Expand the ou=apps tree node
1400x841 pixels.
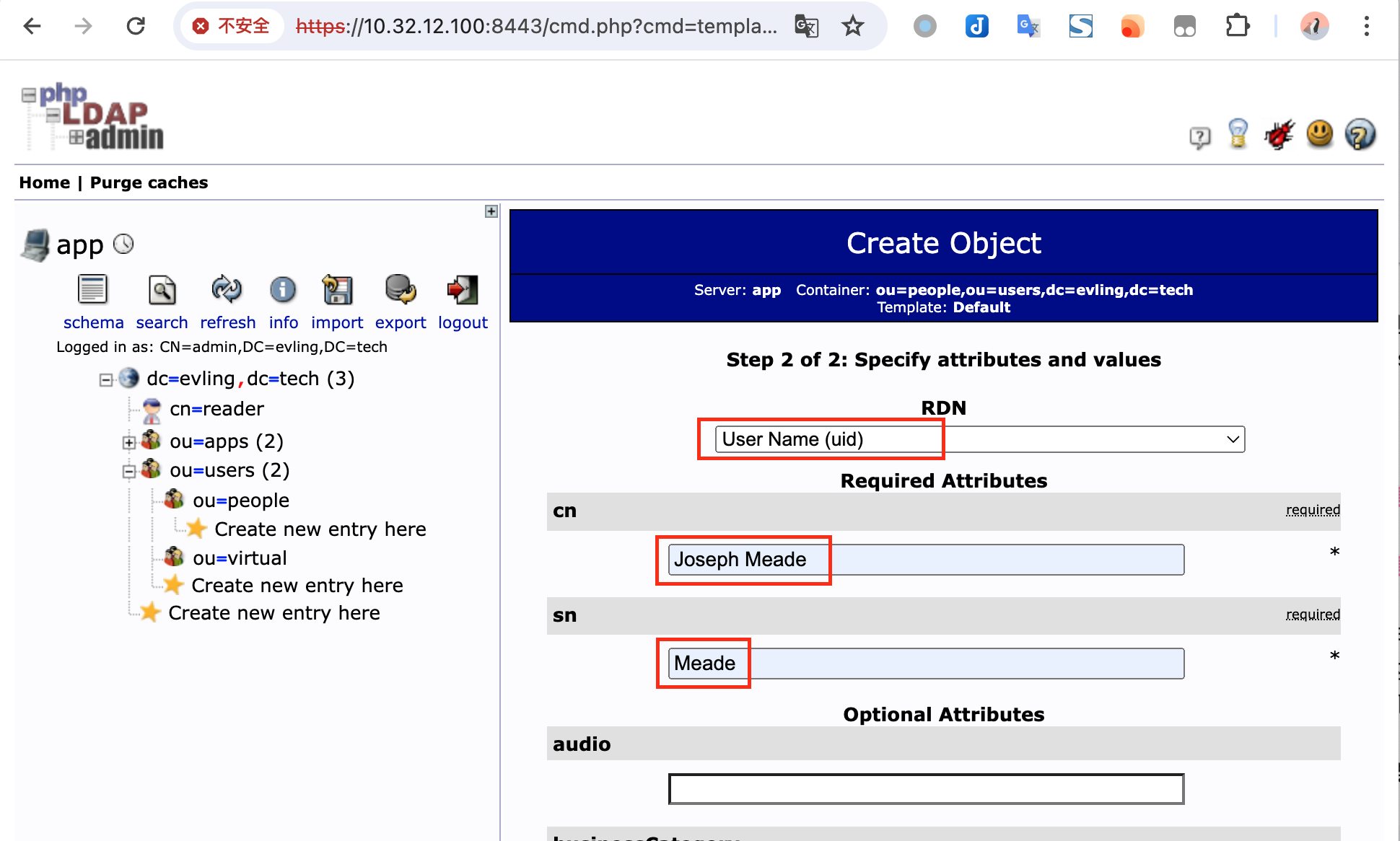click(x=129, y=442)
